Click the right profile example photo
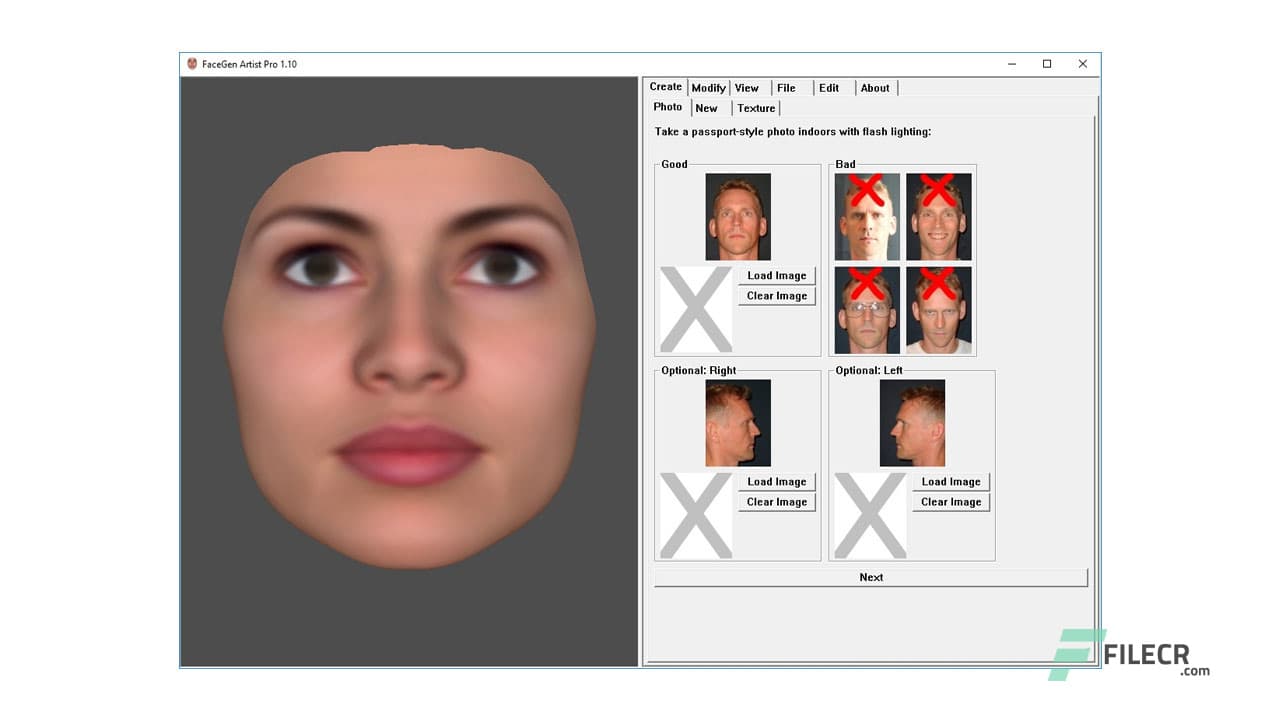This screenshot has width=1280, height=720. (x=736, y=421)
